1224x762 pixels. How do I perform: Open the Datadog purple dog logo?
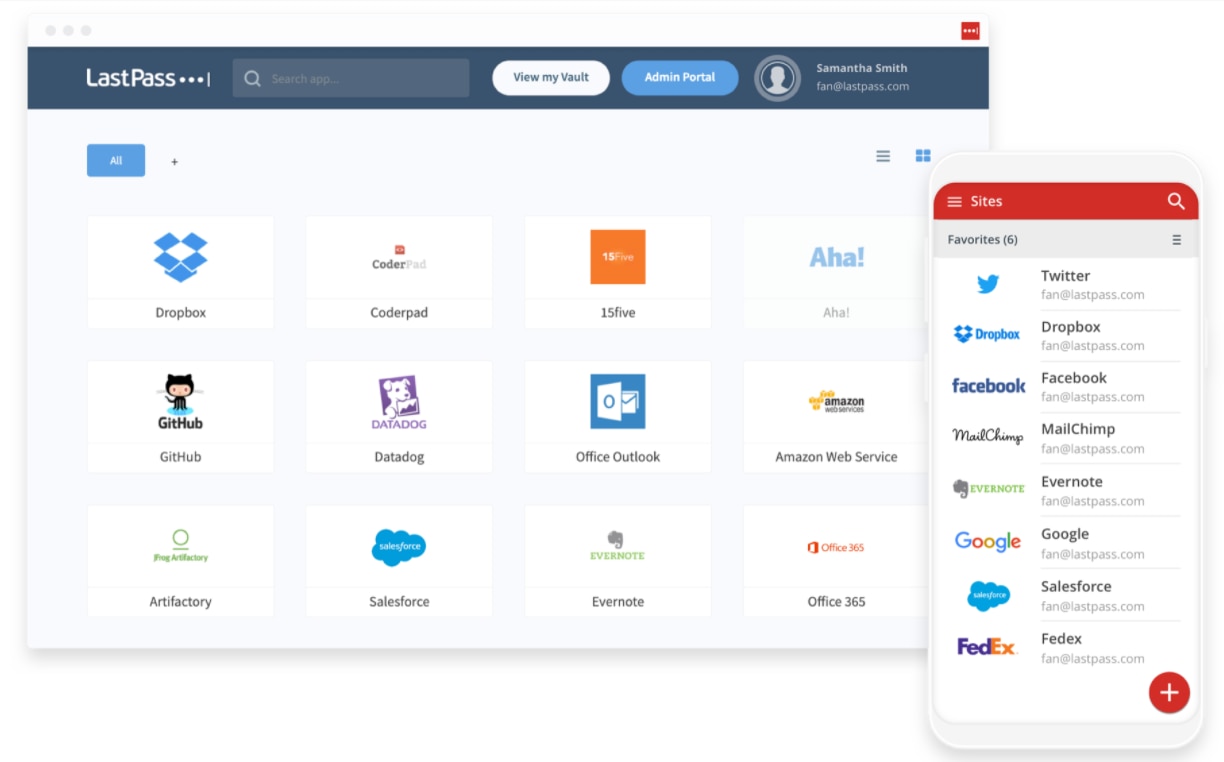coord(399,402)
